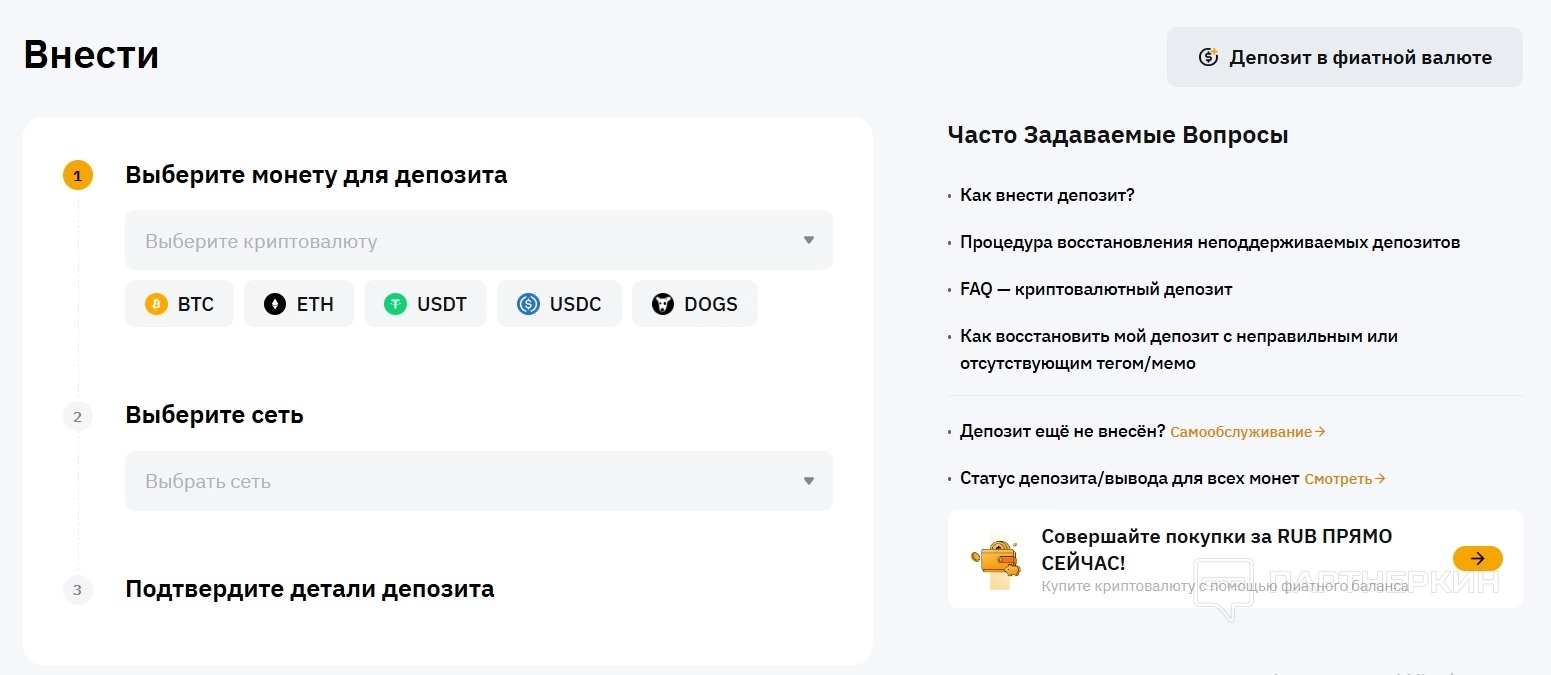Open 'FAQ — криптовалютный депозит' link
Screen dimensions: 1551x675
tap(1095, 289)
